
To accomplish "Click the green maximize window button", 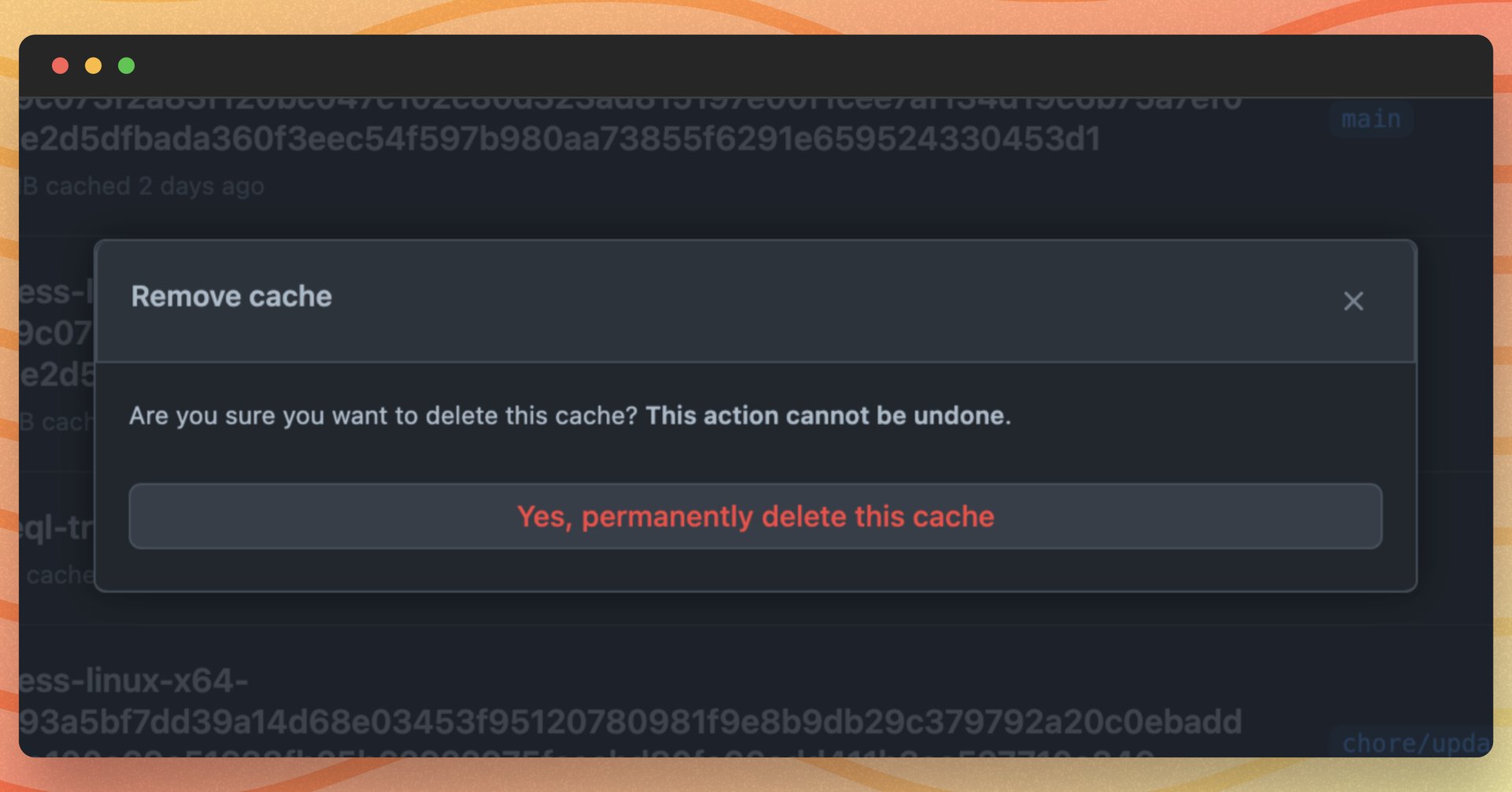I will click(x=126, y=65).
